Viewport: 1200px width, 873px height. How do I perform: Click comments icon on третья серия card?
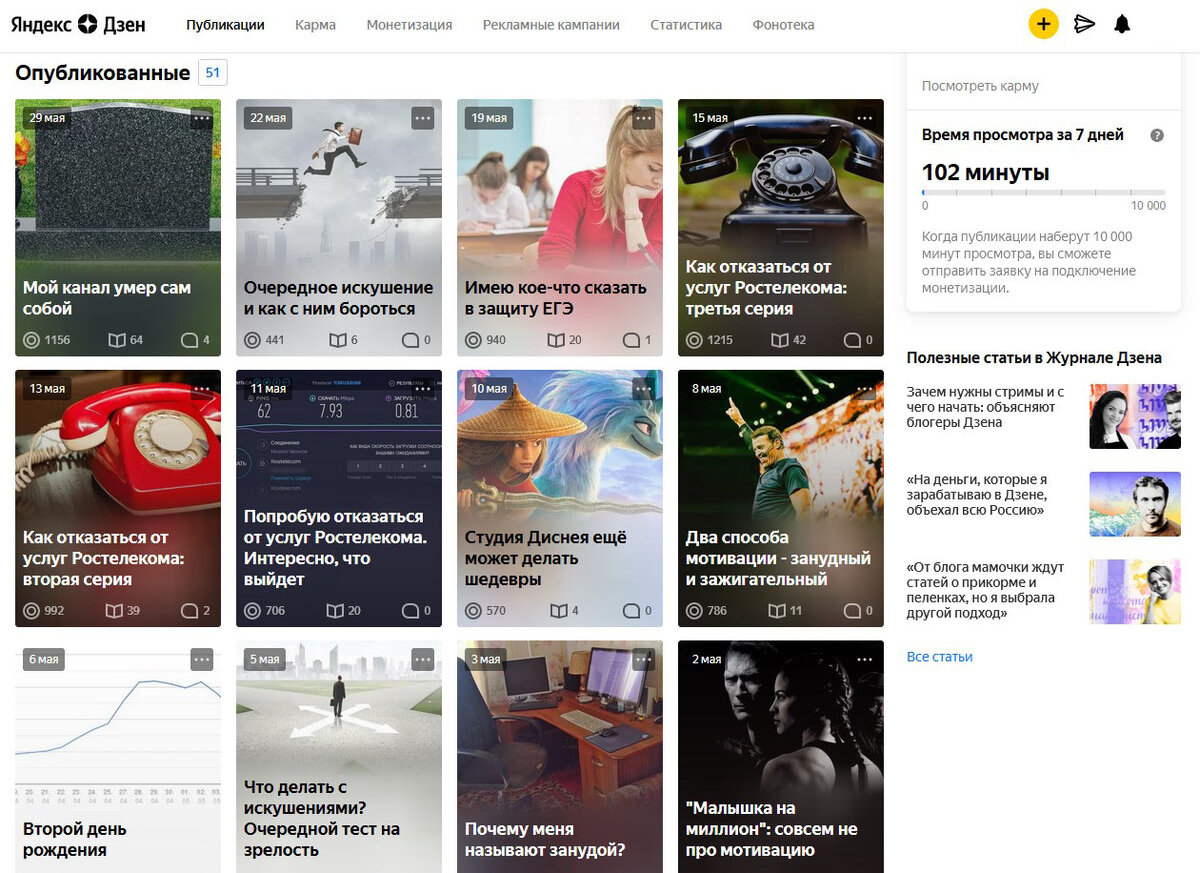(x=852, y=340)
